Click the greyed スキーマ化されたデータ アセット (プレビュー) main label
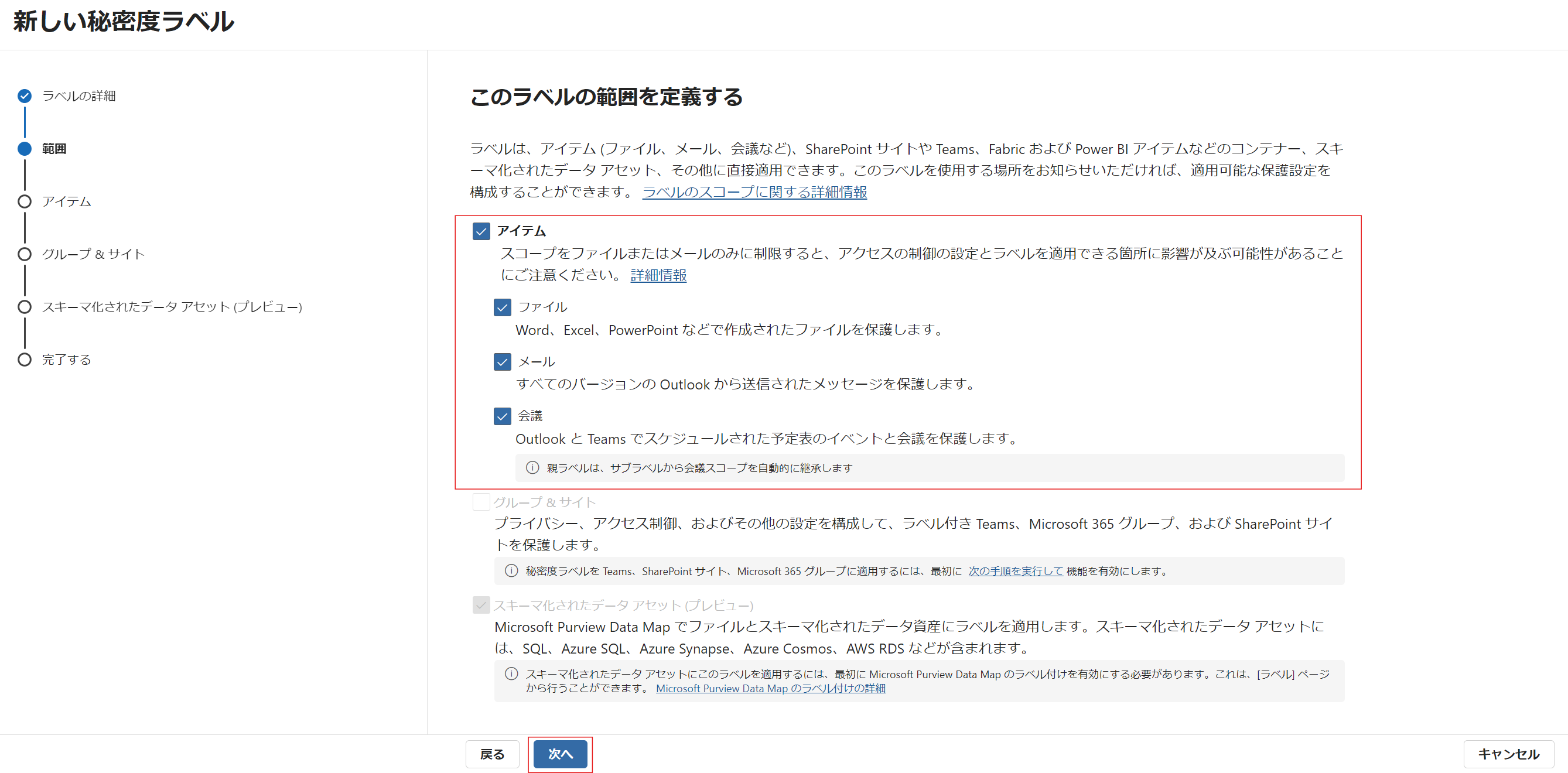 (x=623, y=605)
